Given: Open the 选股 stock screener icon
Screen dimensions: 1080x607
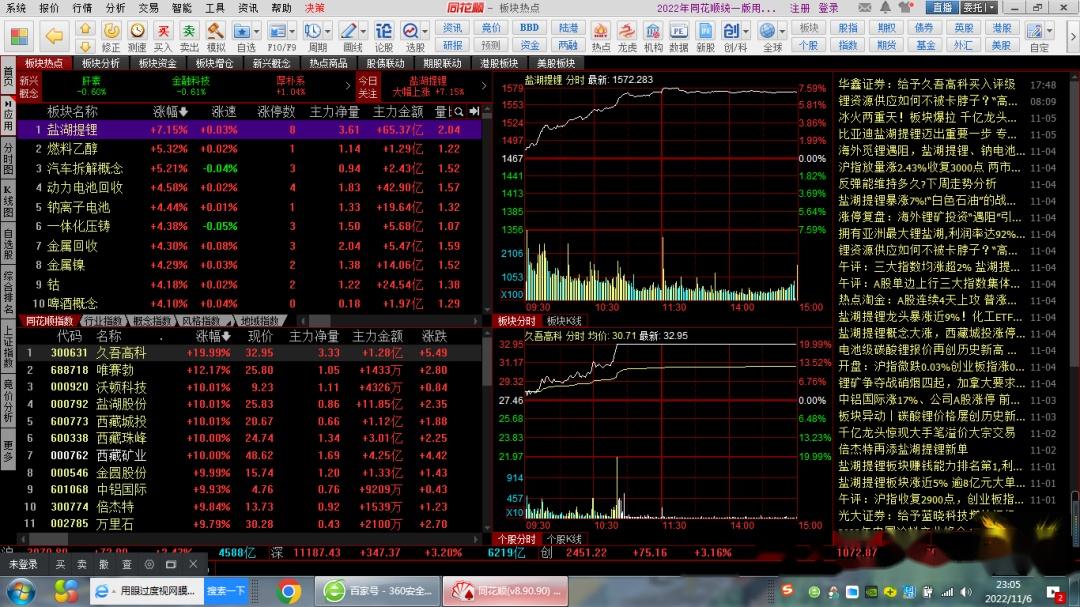Looking at the screenshot, I should point(411,37).
